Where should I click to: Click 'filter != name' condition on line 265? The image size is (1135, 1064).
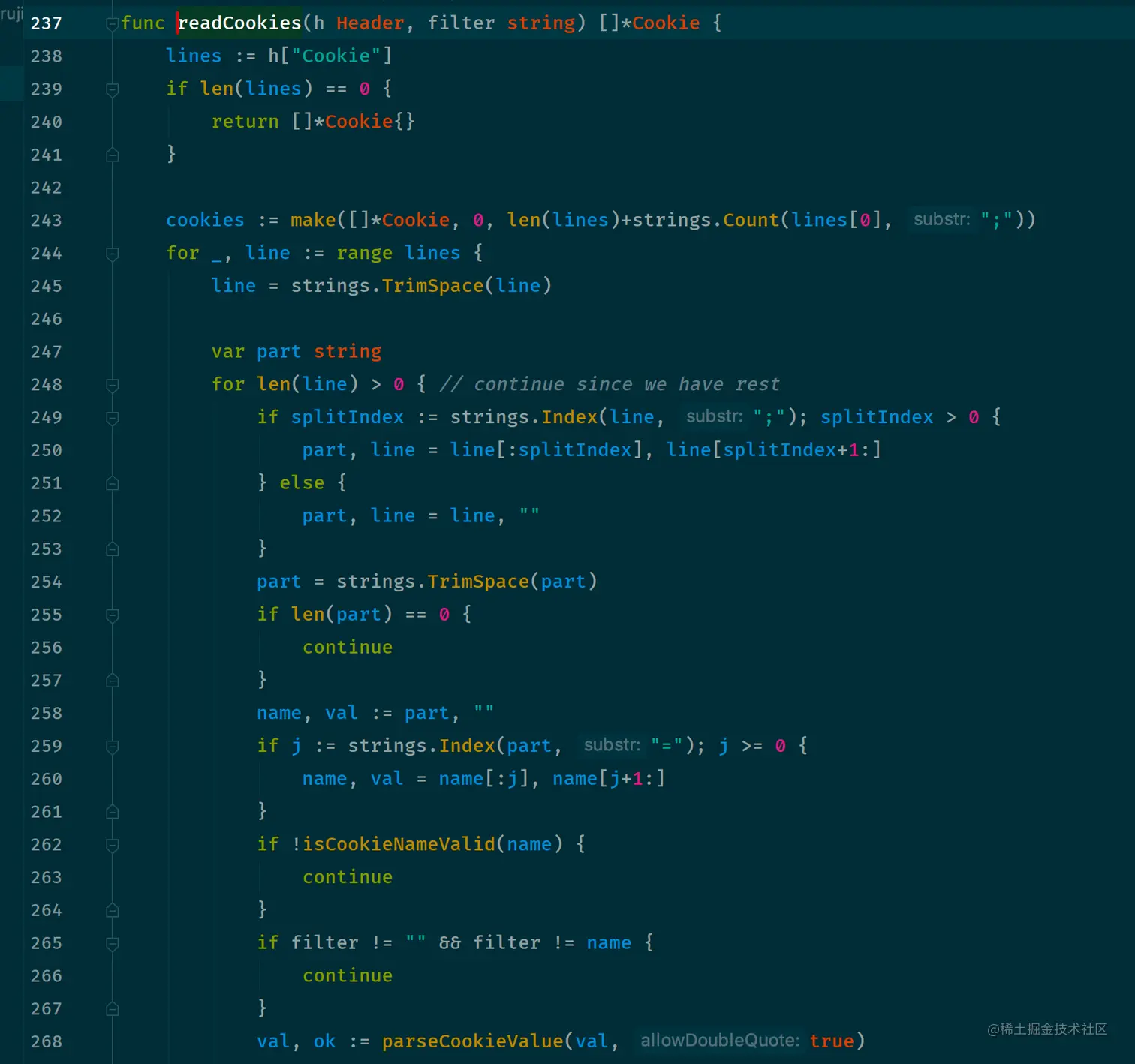(552, 943)
